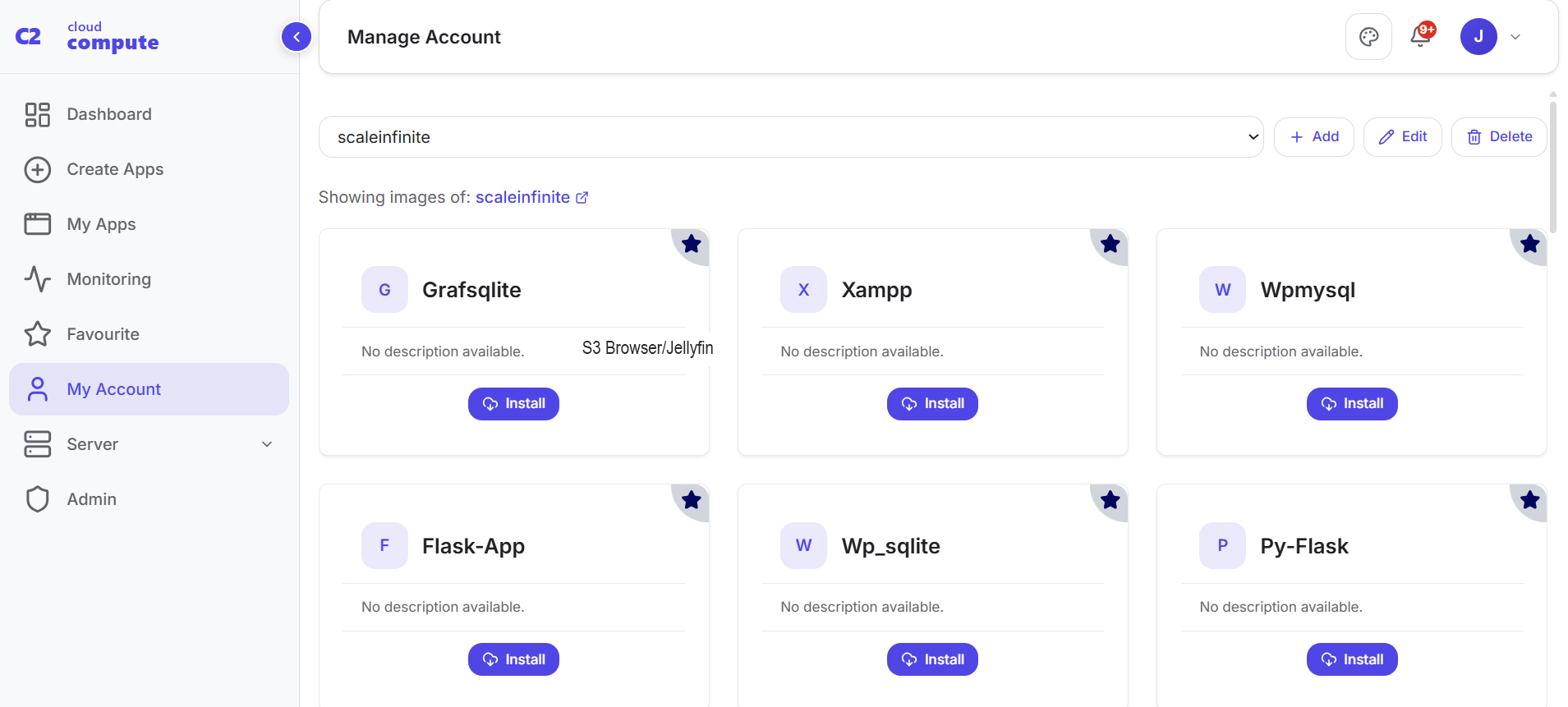Click the Delete button
This screenshot has height=707, width=1568.
1499,136
